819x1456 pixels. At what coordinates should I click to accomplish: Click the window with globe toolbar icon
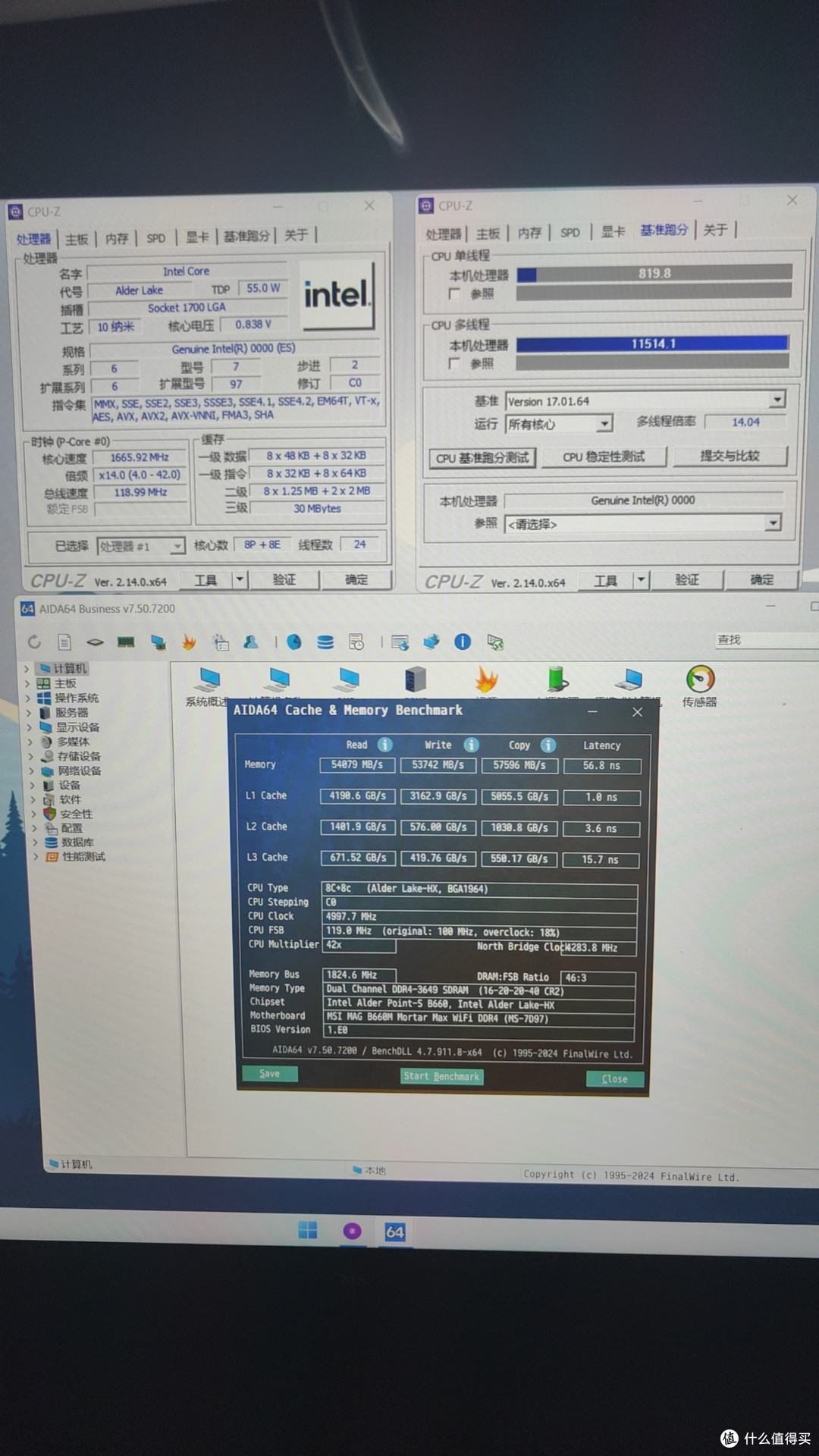coord(400,643)
